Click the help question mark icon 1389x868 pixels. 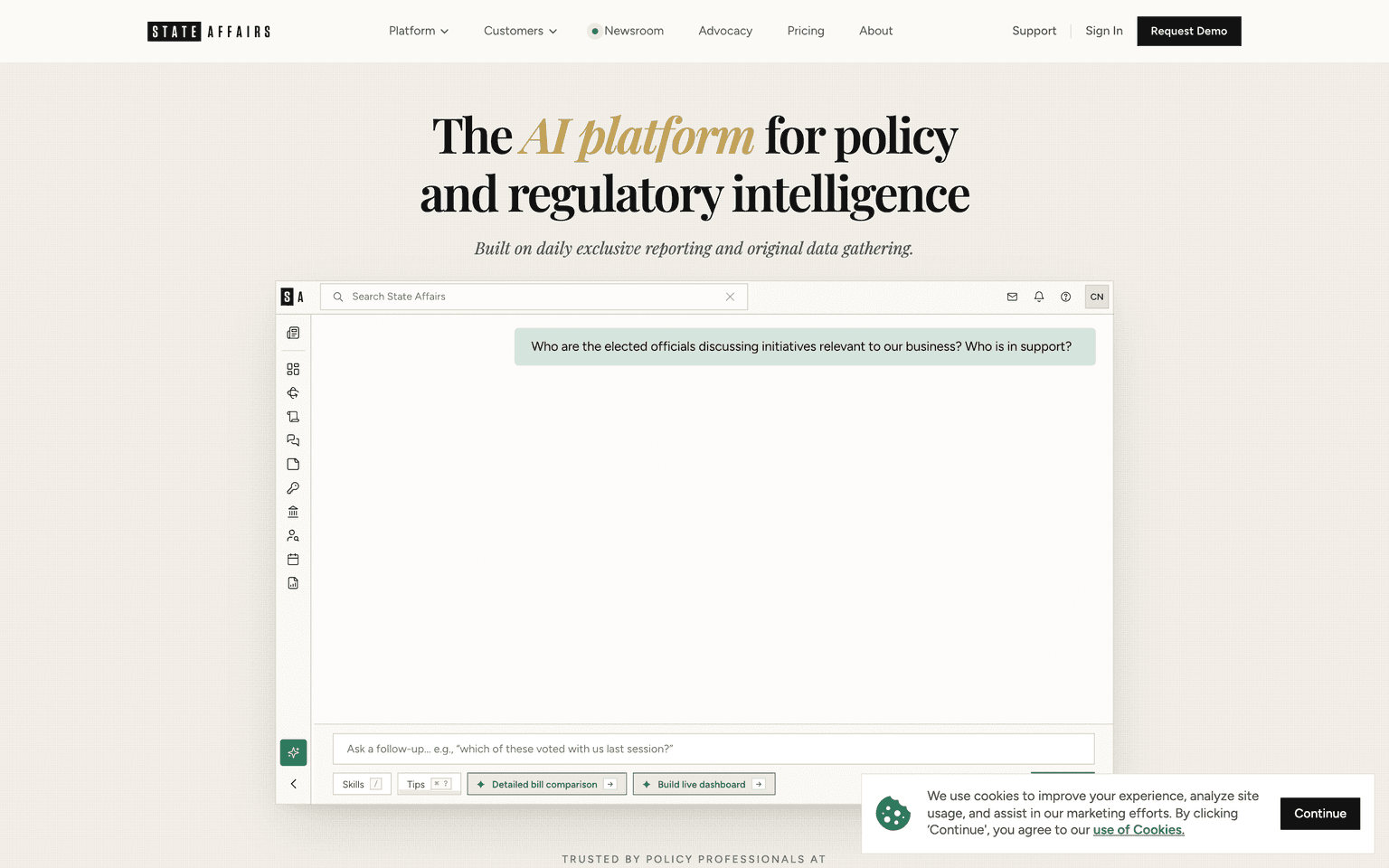[1065, 297]
